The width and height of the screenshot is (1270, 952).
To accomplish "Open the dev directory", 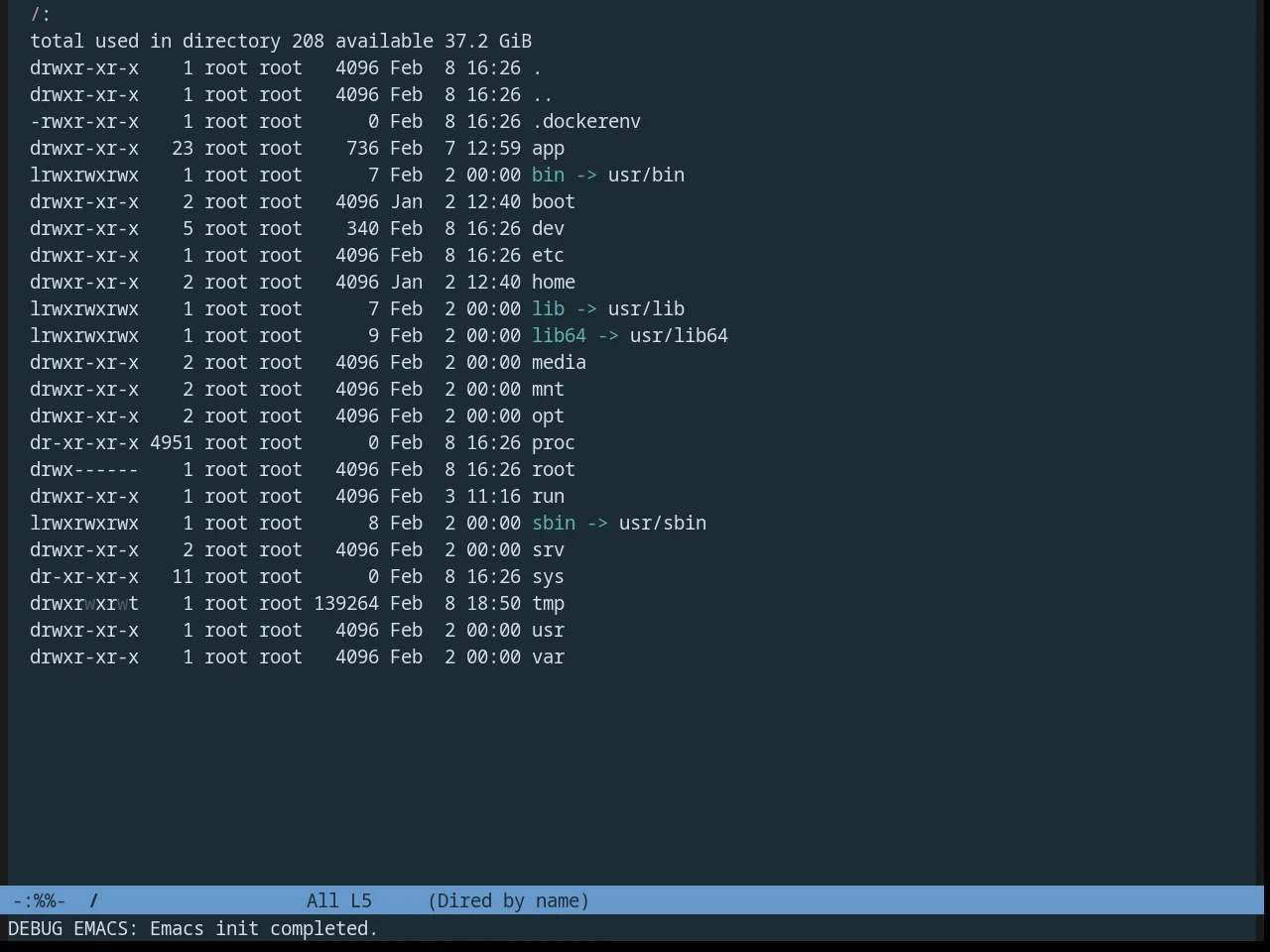I will pyautogui.click(x=548, y=229).
